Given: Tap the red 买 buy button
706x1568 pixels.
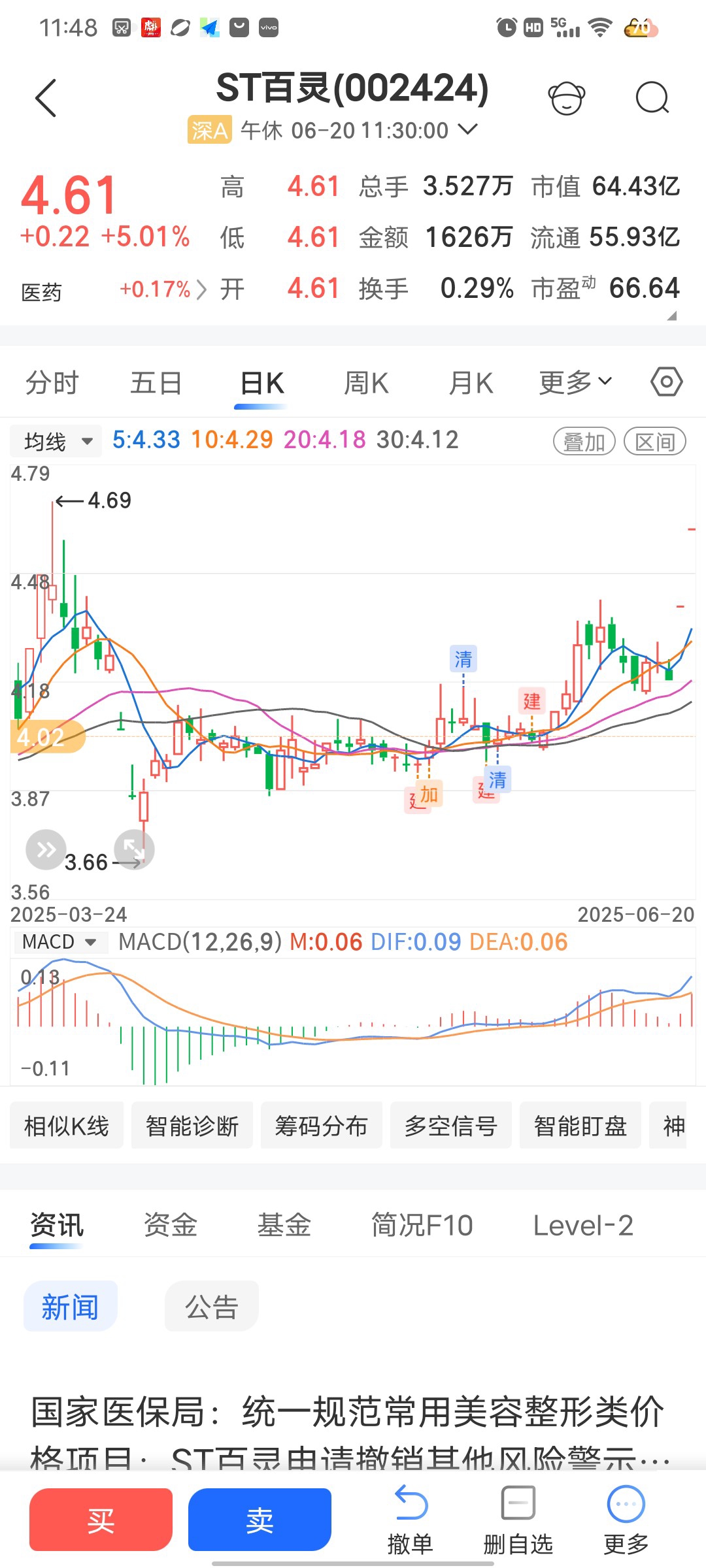Looking at the screenshot, I should pyautogui.click(x=101, y=1520).
